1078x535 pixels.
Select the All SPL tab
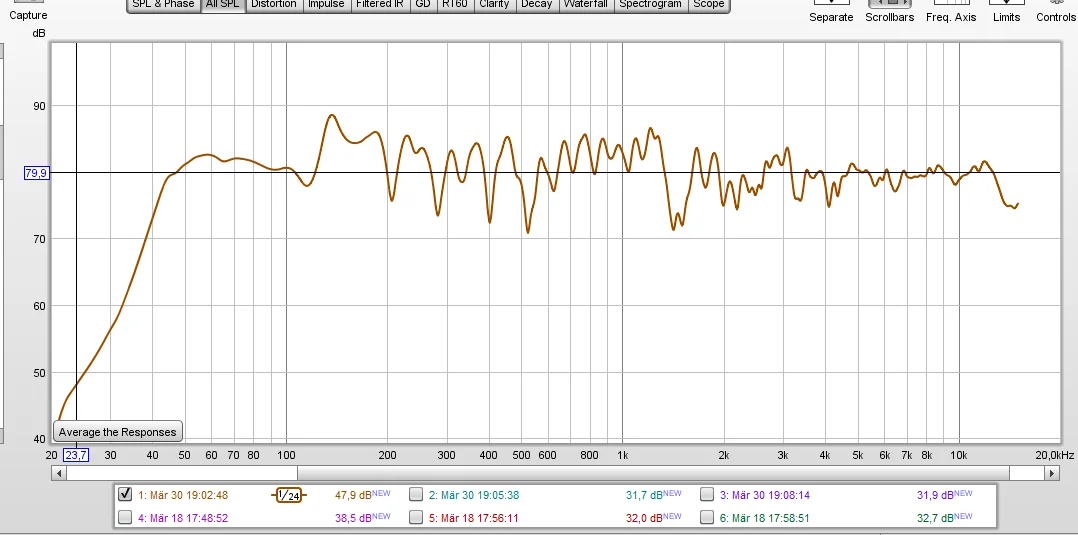tap(223, 5)
